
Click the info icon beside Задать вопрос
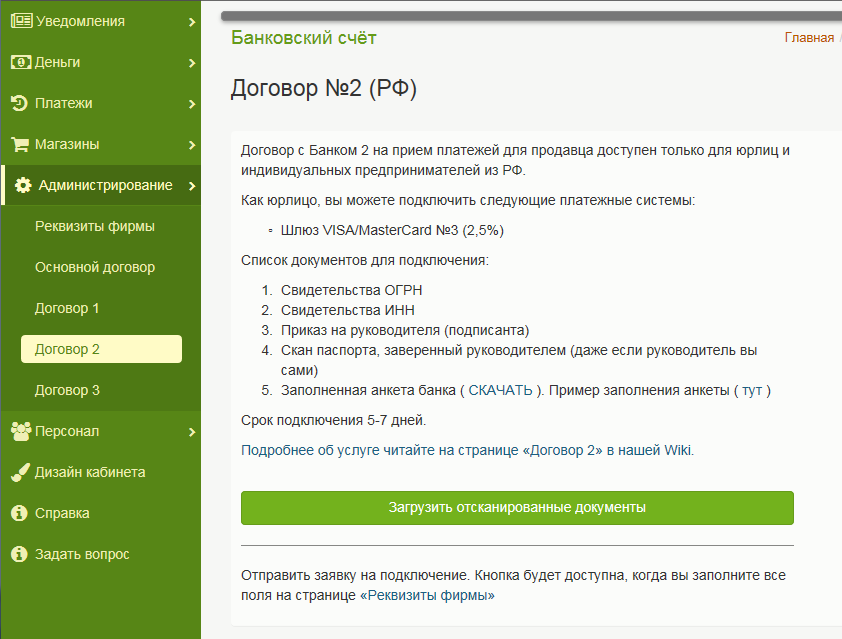pos(18,554)
